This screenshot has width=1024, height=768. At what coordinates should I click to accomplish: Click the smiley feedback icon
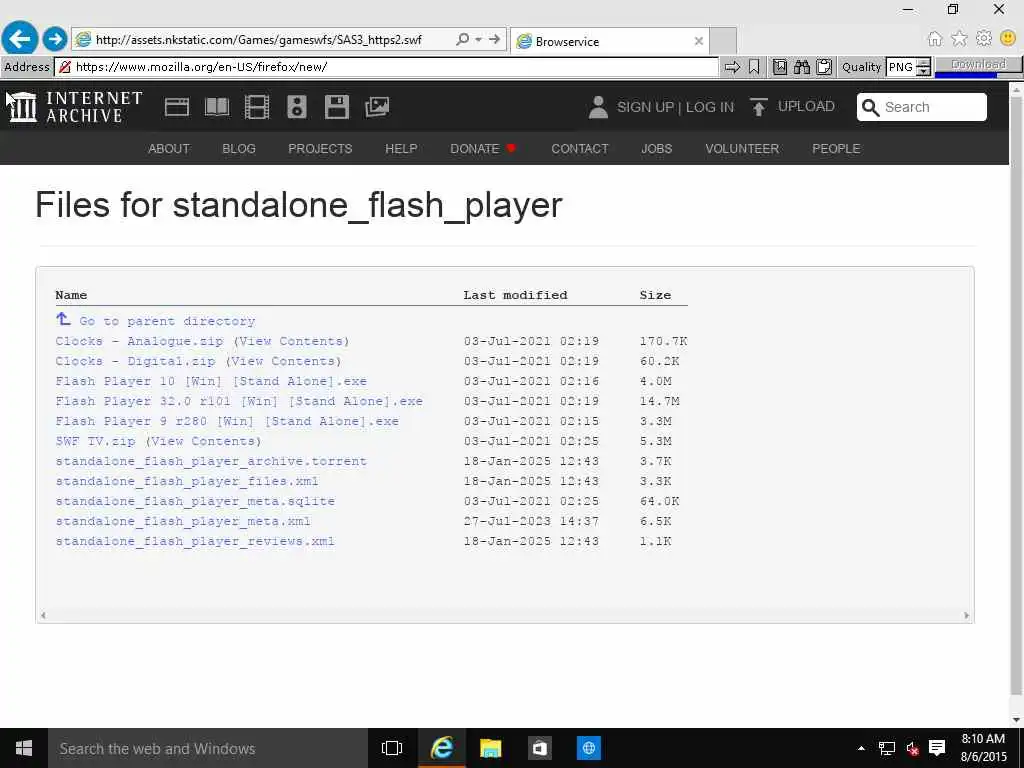[x=1008, y=39]
